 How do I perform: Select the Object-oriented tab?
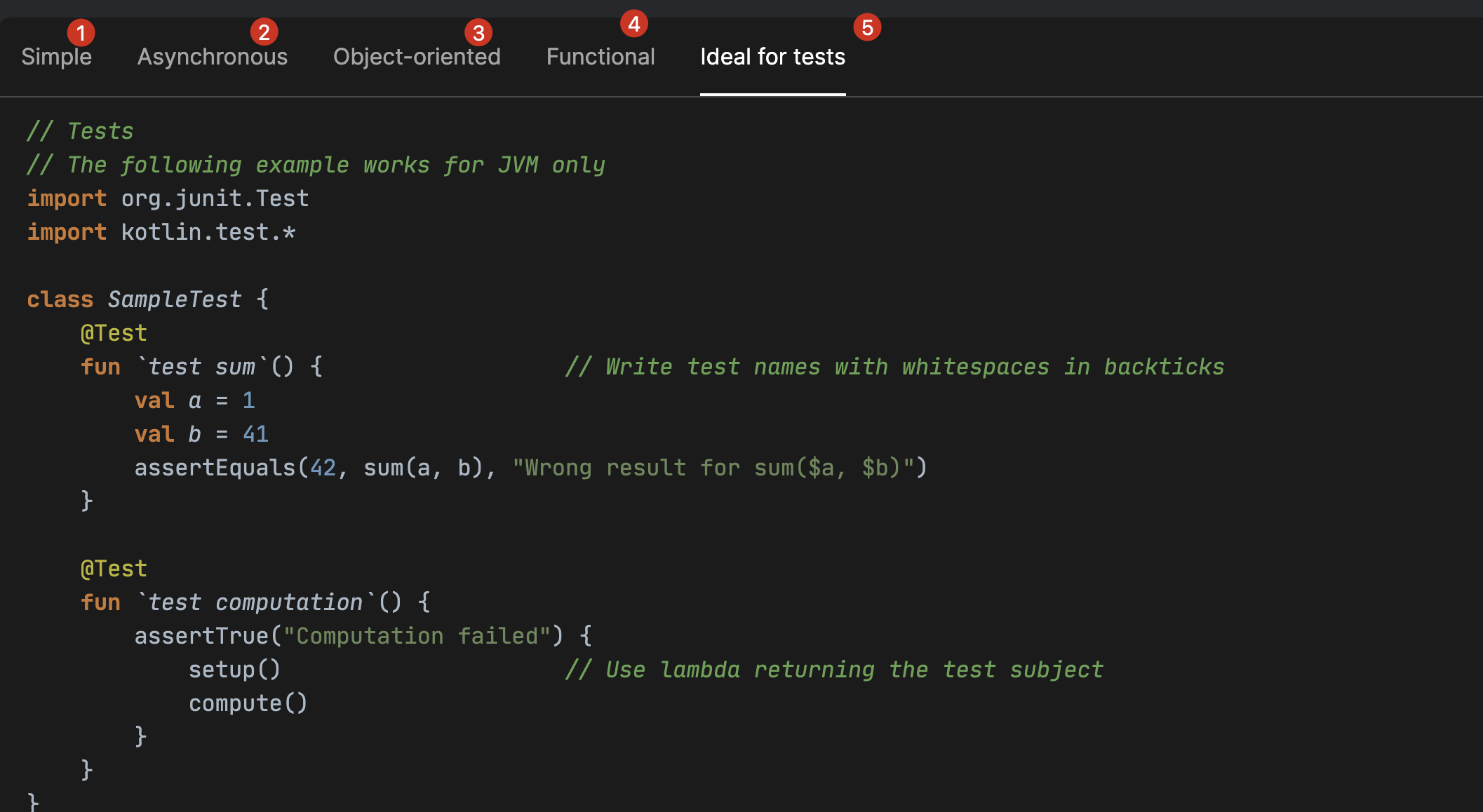[x=417, y=57]
